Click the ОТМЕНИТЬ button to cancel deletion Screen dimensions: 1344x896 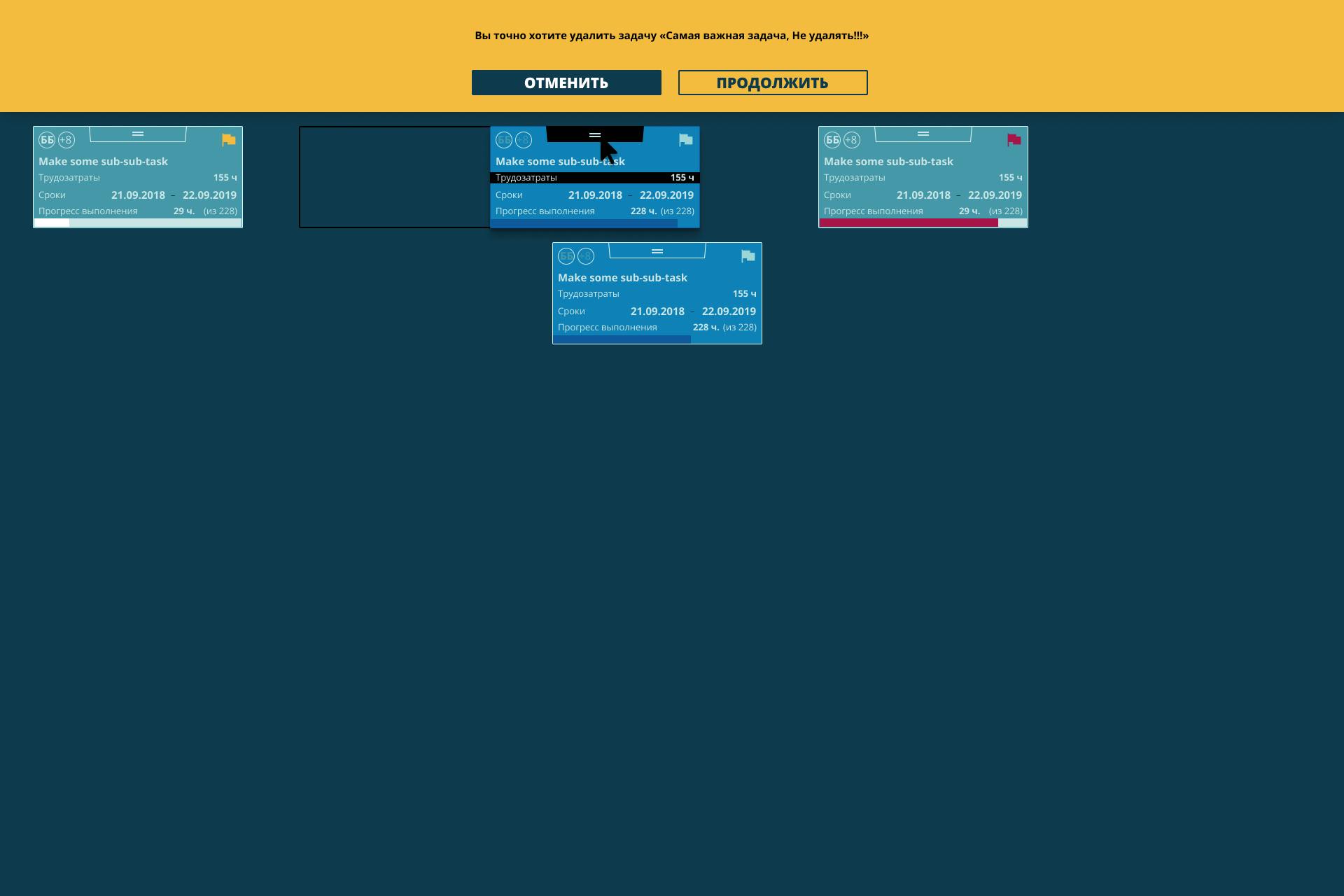pos(566,82)
